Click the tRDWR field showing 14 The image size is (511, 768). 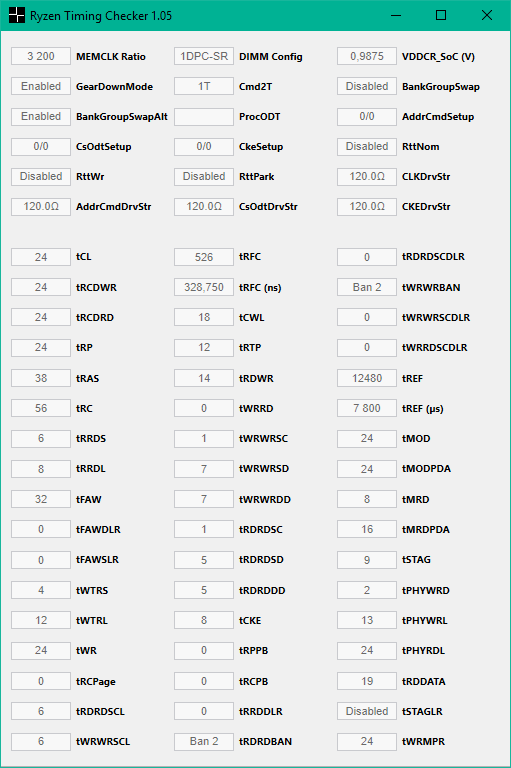(x=204, y=378)
